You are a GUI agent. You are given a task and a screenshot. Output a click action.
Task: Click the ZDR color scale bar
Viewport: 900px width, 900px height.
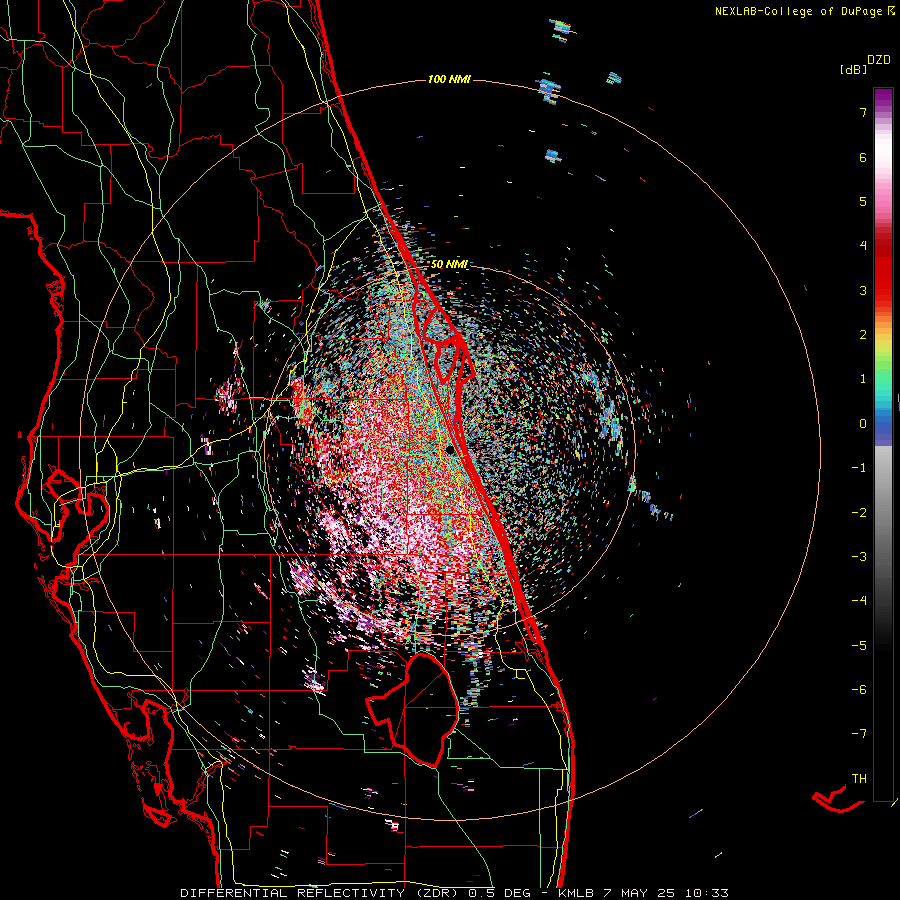click(883, 444)
